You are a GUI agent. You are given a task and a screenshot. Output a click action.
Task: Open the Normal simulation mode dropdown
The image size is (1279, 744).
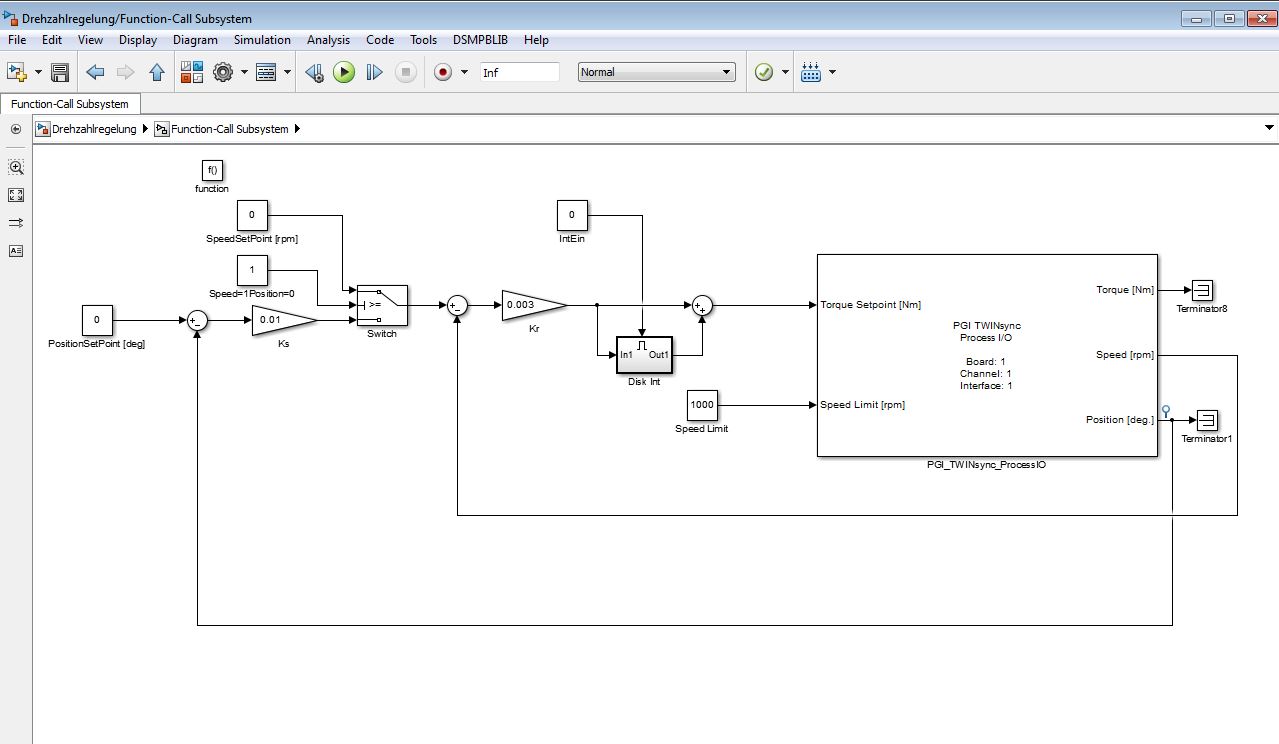656,72
